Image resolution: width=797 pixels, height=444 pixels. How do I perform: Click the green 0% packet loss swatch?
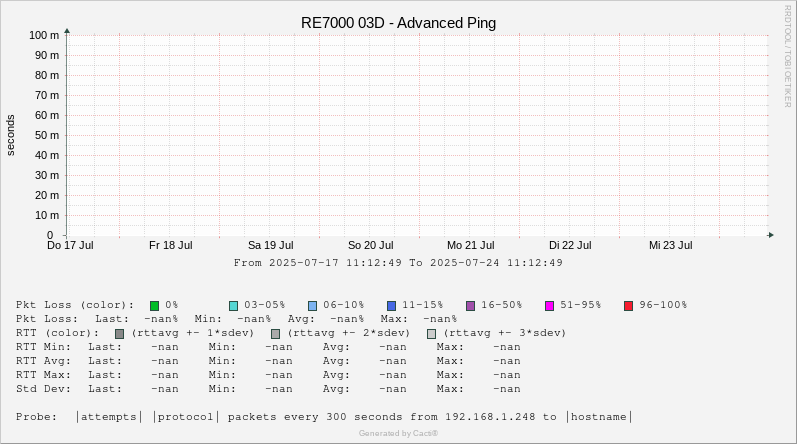(x=155, y=305)
